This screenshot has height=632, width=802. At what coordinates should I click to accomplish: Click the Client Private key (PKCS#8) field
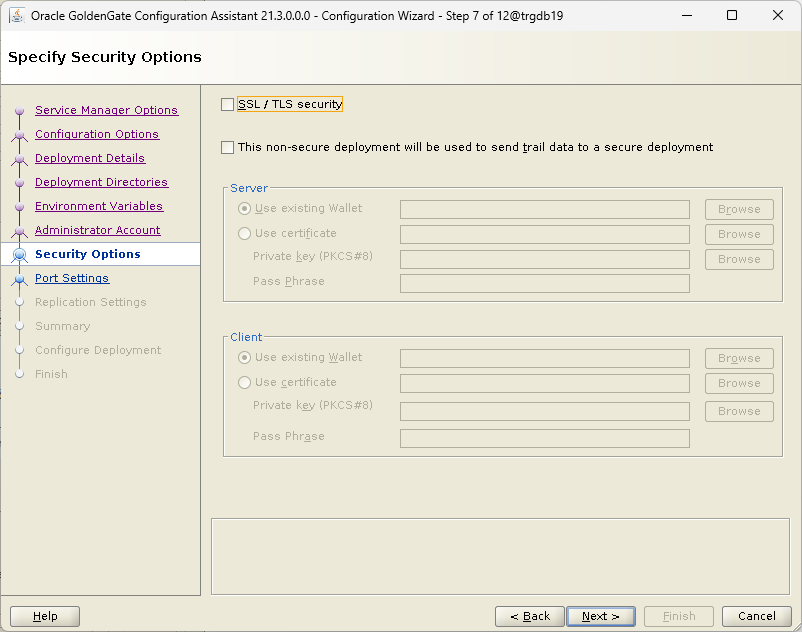click(x=545, y=411)
